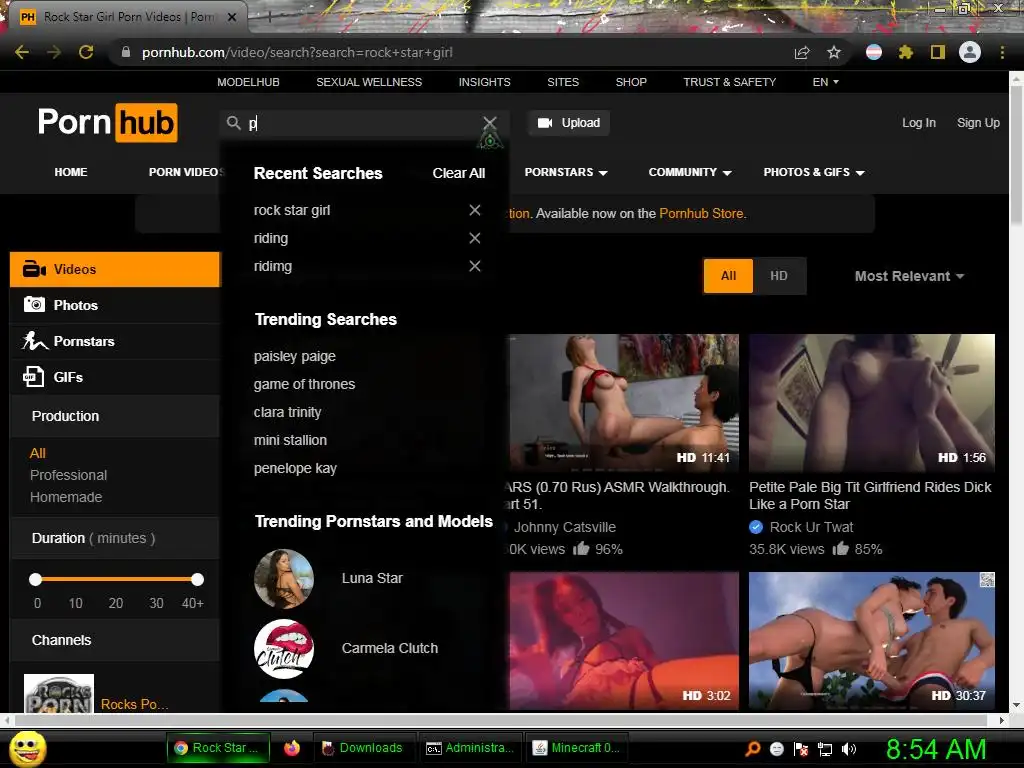Switch to the Minecraft taskbar window
1024x768 pixels.
576,748
